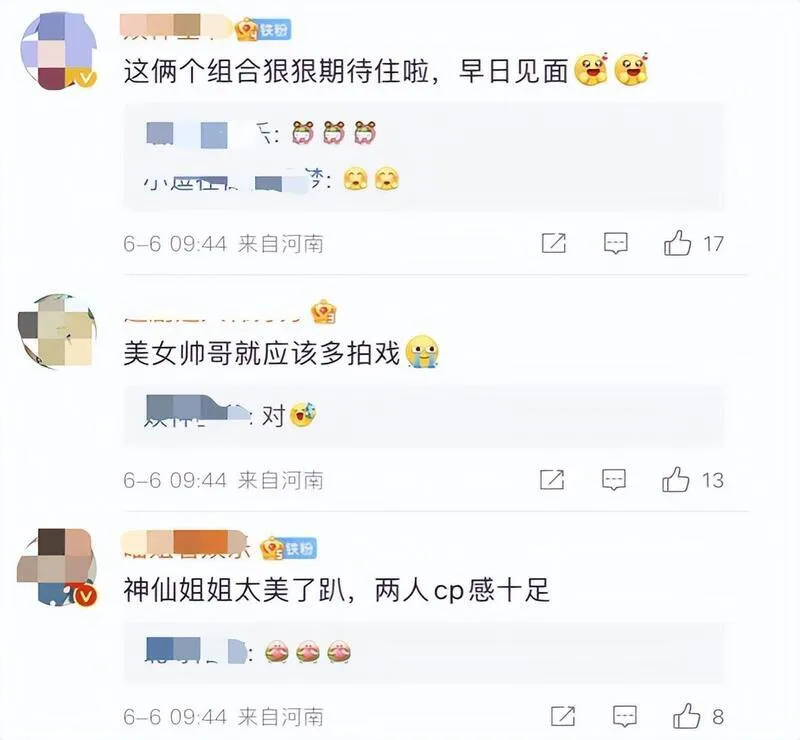Reply to the 神仙姐姐太美了趴 comment
This screenshot has height=740, width=800.
(x=624, y=717)
